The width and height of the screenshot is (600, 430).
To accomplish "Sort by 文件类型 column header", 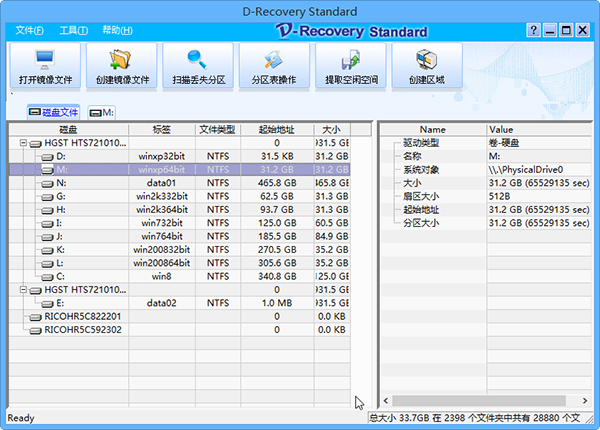I will coord(218,130).
